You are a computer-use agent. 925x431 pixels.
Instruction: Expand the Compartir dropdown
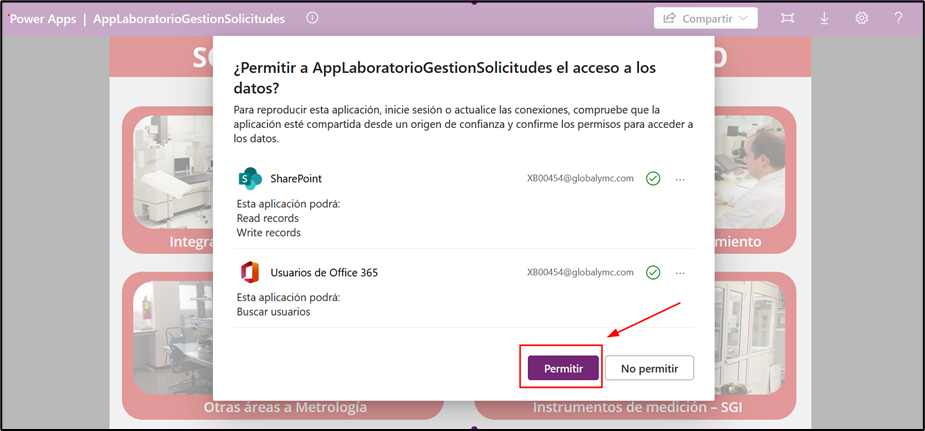click(705, 18)
